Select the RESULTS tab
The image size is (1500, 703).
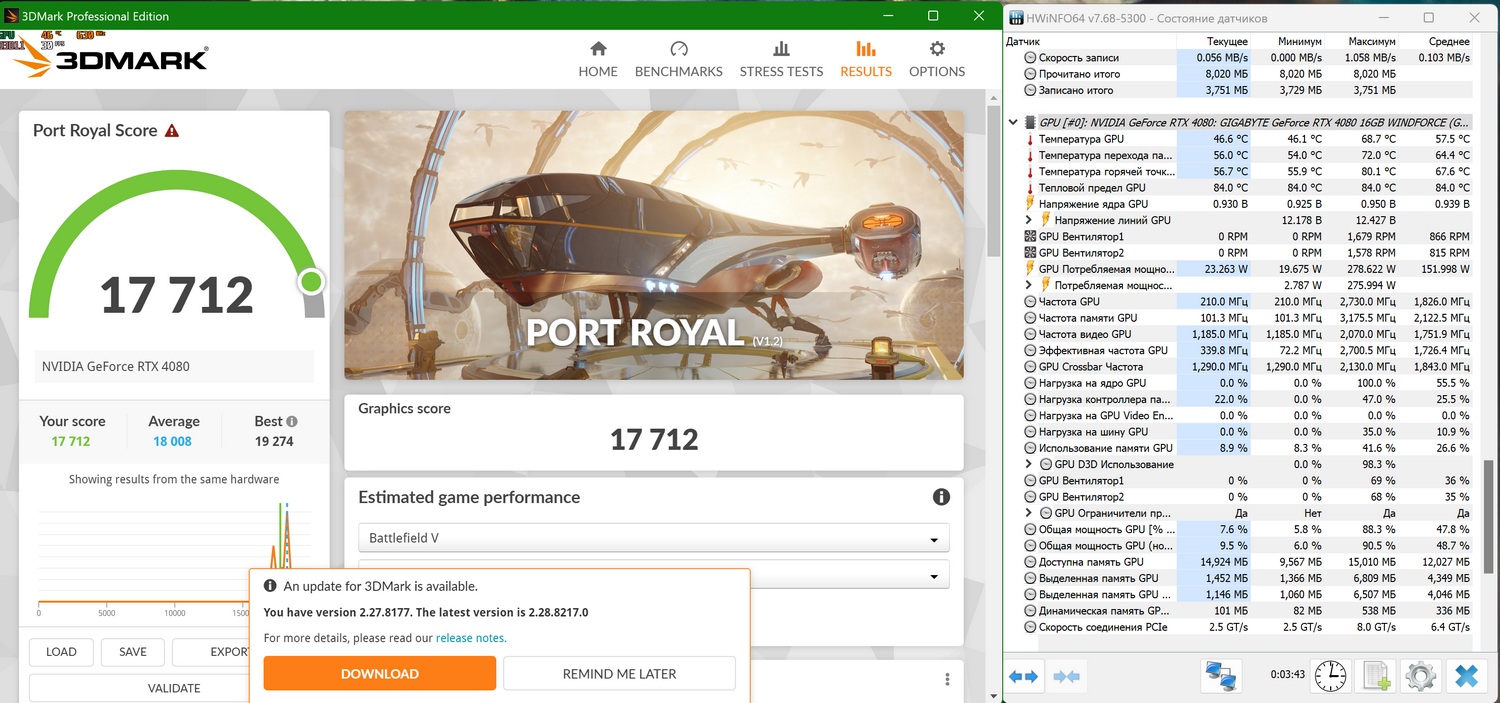point(866,59)
